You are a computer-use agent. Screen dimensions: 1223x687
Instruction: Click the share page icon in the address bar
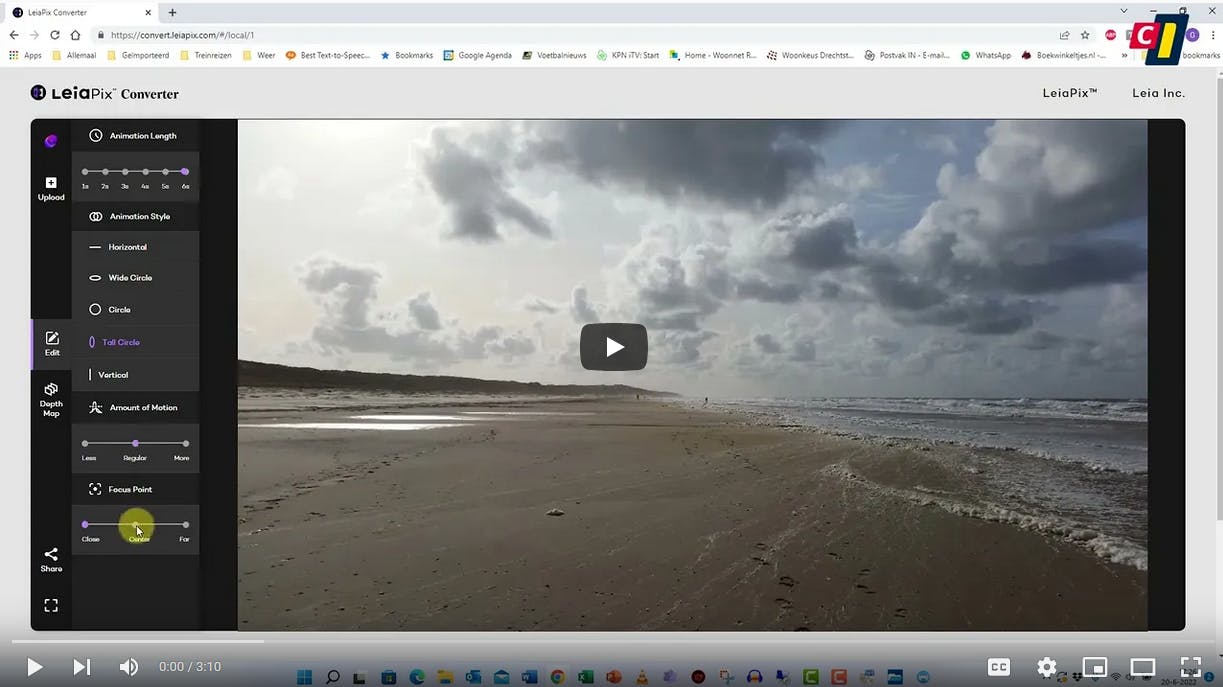pos(1065,35)
